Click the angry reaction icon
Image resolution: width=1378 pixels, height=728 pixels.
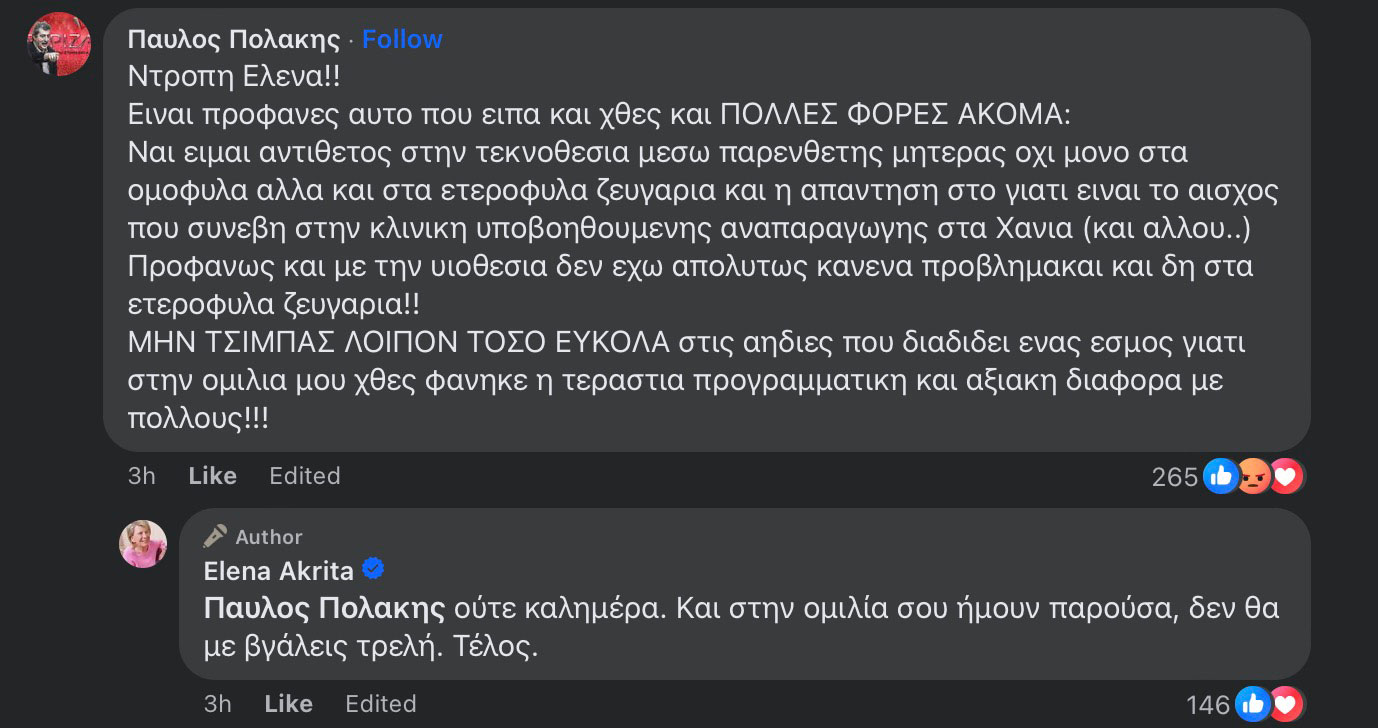coord(1253,477)
